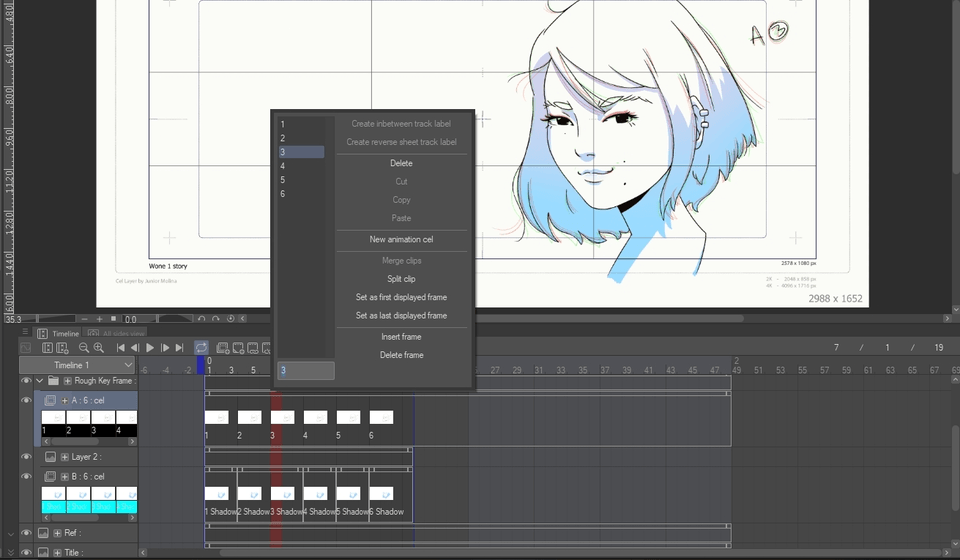Choose Insert frame in the context menu

coord(402,337)
